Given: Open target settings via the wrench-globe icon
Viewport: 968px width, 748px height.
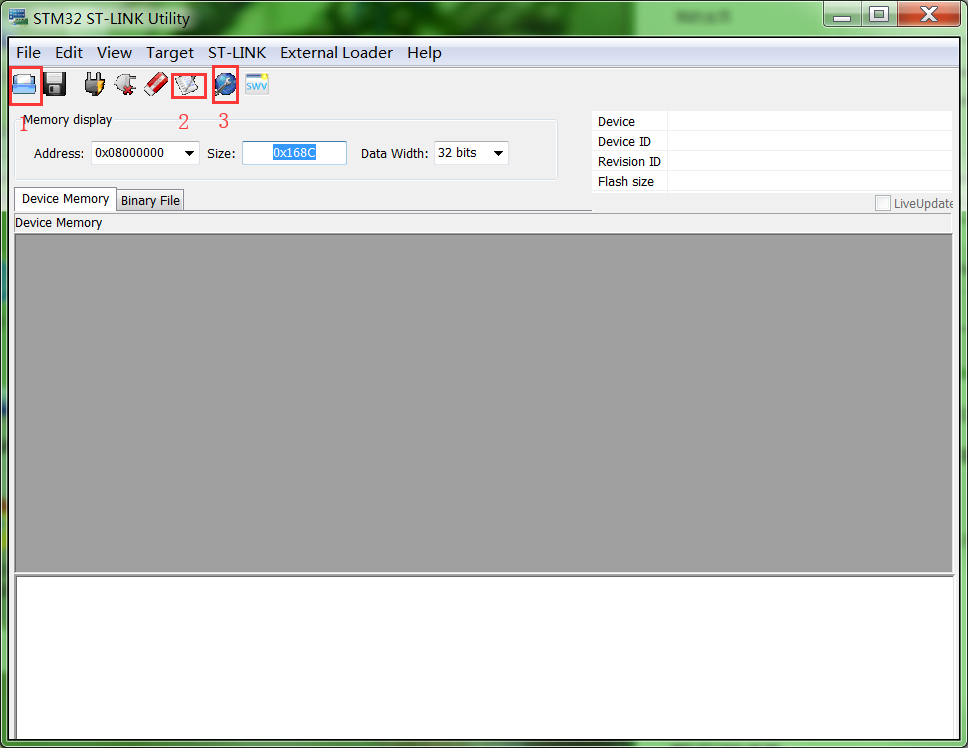Looking at the screenshot, I should pyautogui.click(x=224, y=84).
